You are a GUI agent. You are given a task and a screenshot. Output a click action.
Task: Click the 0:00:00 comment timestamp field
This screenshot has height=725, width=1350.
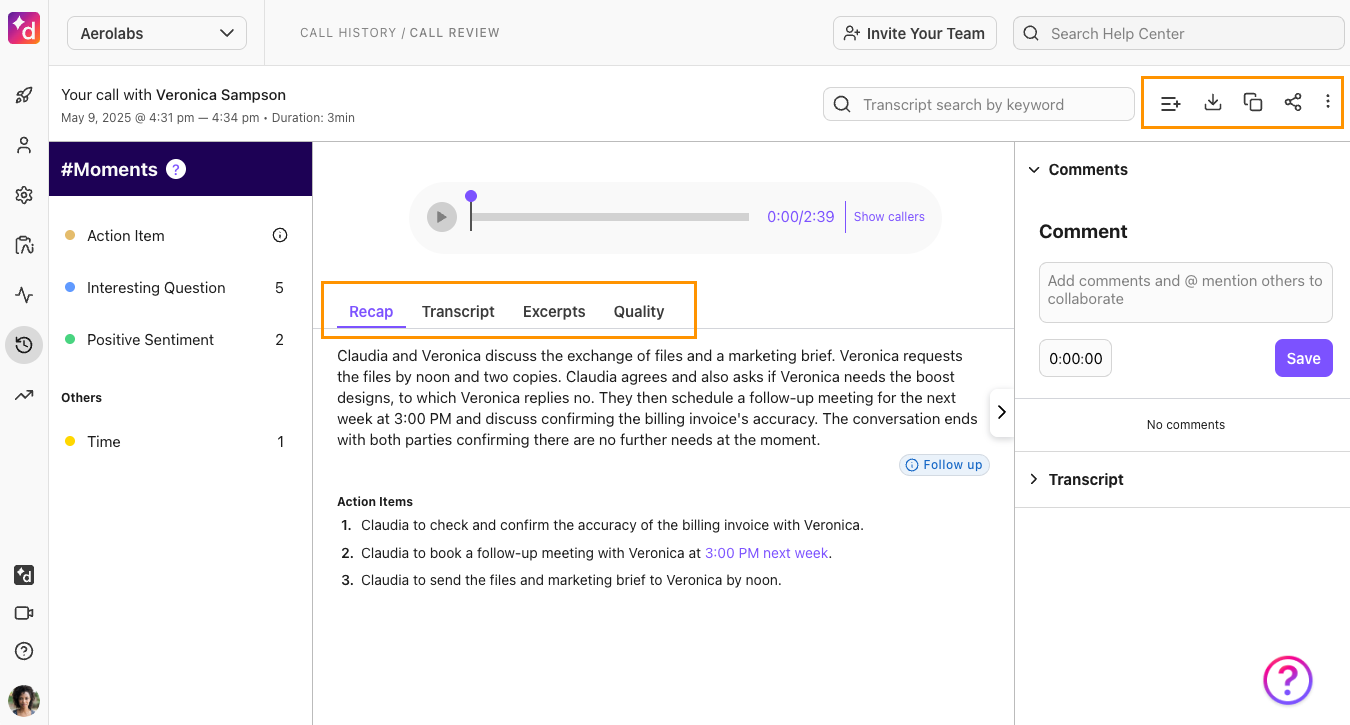(x=1075, y=359)
